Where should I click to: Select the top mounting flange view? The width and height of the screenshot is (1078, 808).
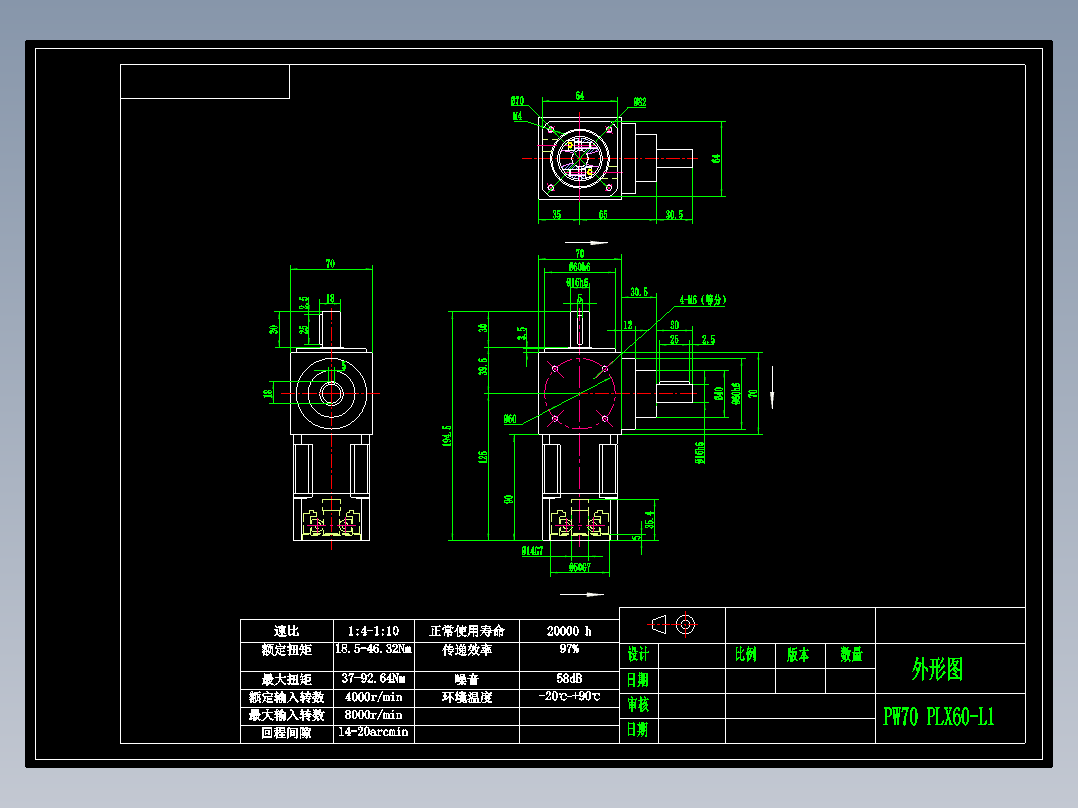pos(580,160)
